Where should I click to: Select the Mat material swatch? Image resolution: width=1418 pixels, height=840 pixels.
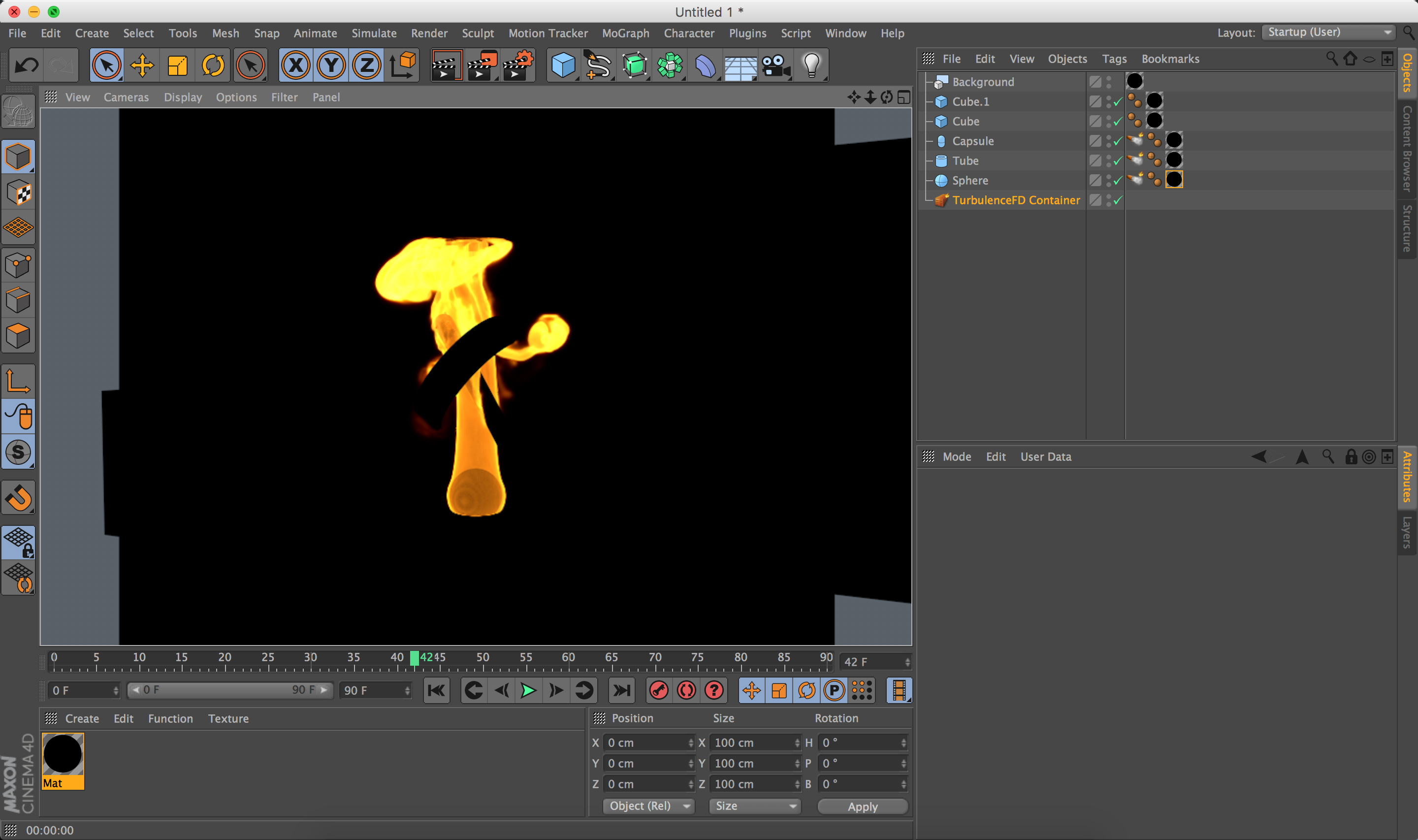click(x=63, y=761)
